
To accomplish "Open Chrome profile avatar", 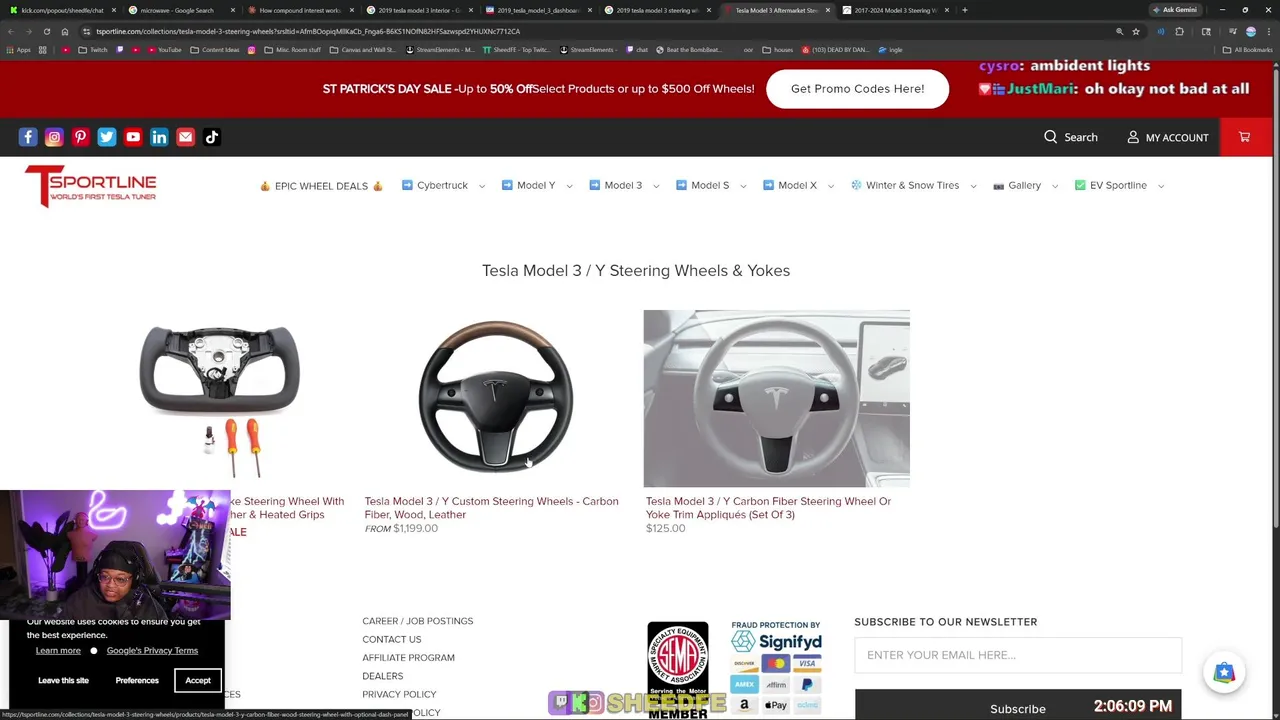I will (x=1250, y=31).
